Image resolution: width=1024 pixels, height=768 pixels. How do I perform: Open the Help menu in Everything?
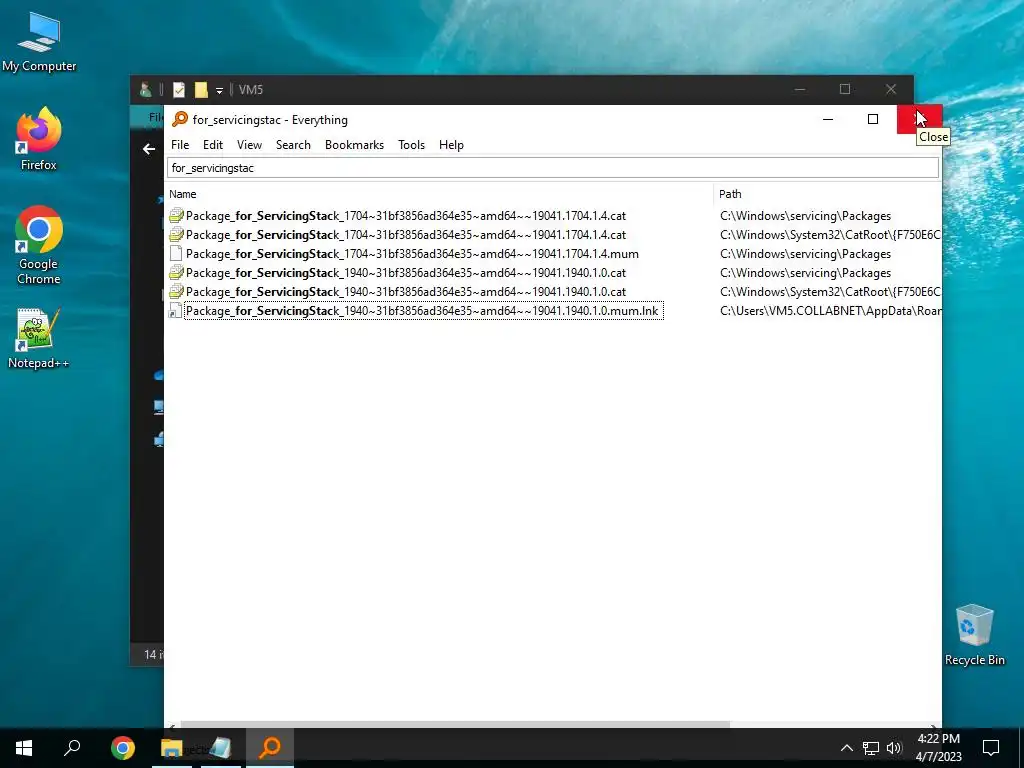pos(451,145)
